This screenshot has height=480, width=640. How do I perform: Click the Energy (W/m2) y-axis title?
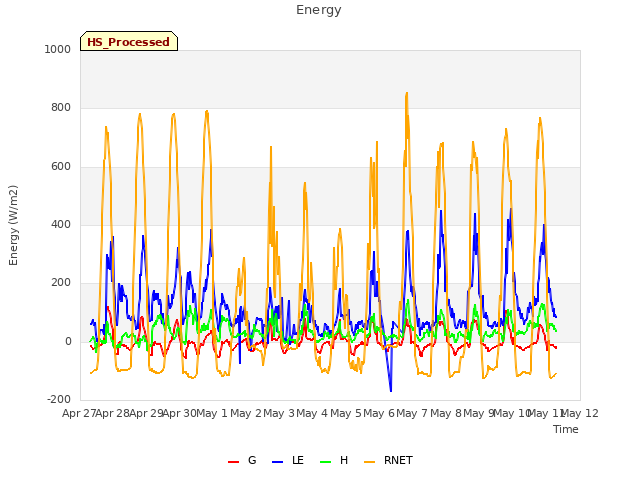[x=13, y=225]
